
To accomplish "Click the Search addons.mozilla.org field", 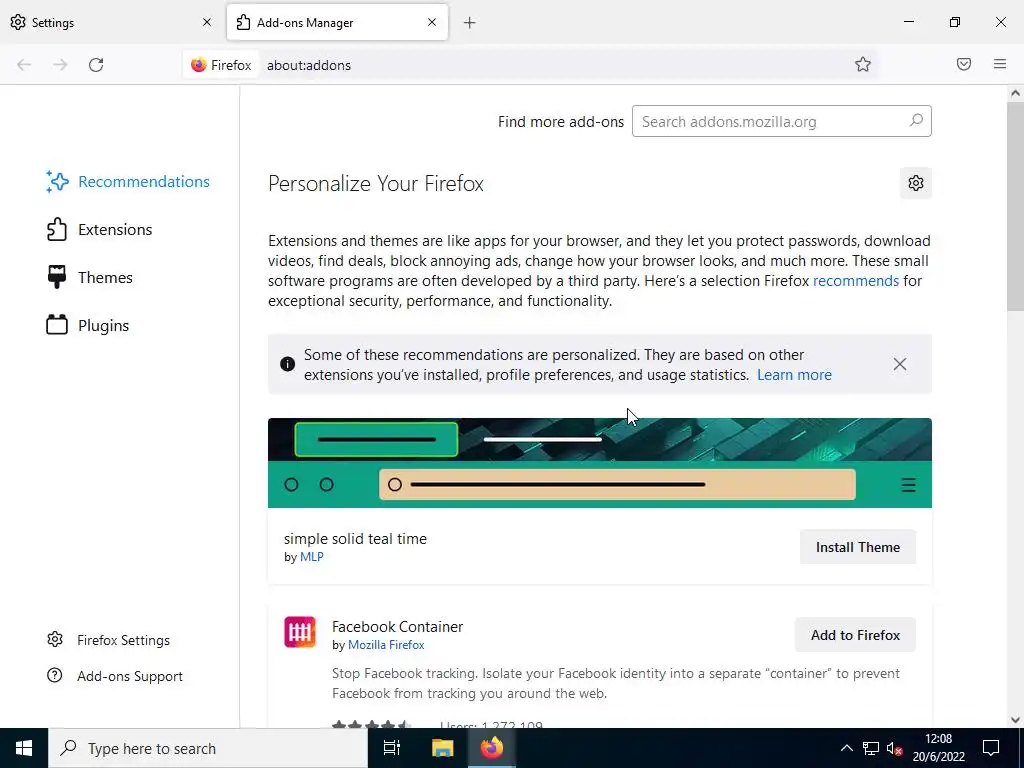I will click(781, 121).
